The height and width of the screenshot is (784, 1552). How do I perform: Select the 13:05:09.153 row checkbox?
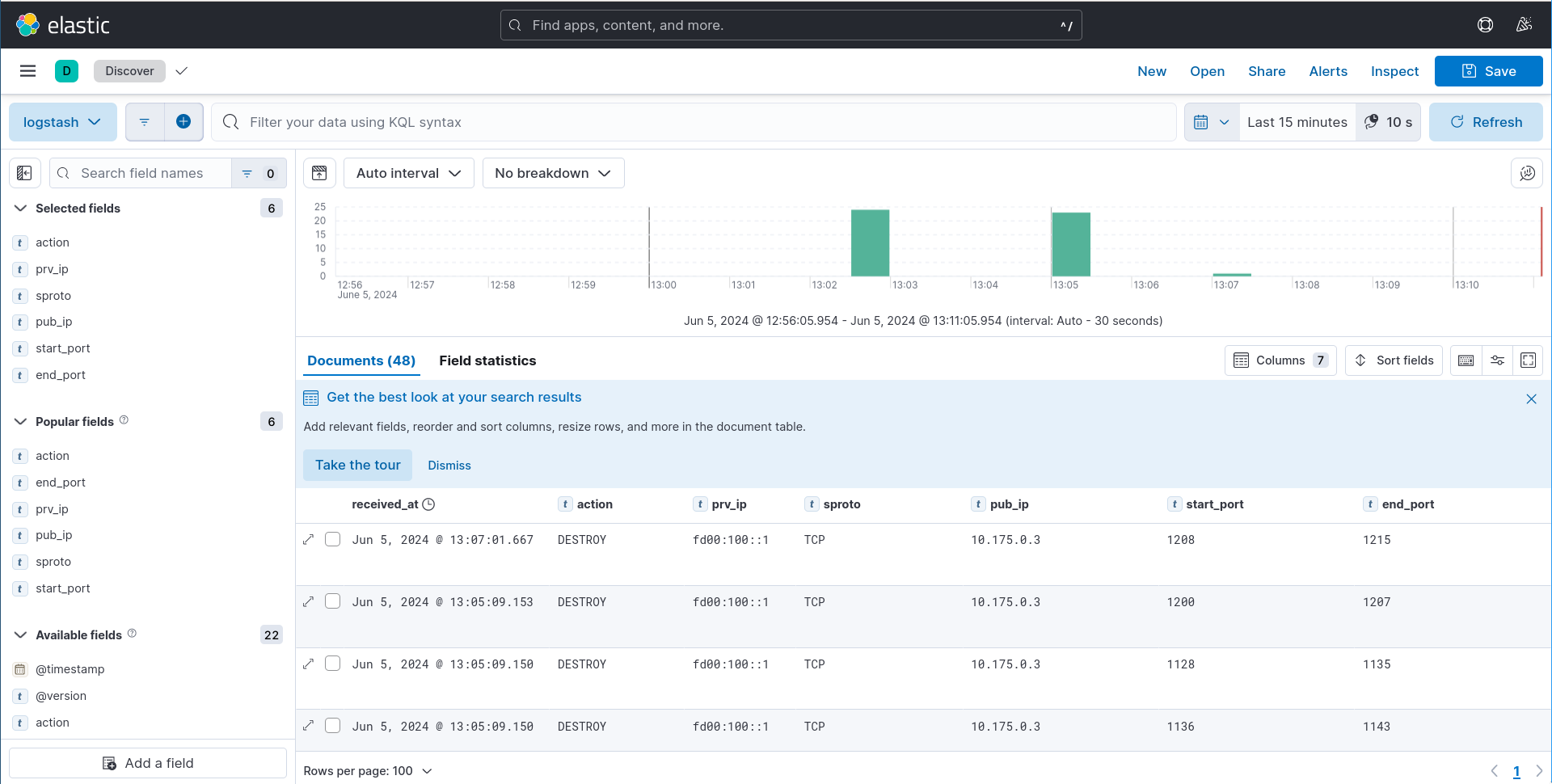point(333,601)
